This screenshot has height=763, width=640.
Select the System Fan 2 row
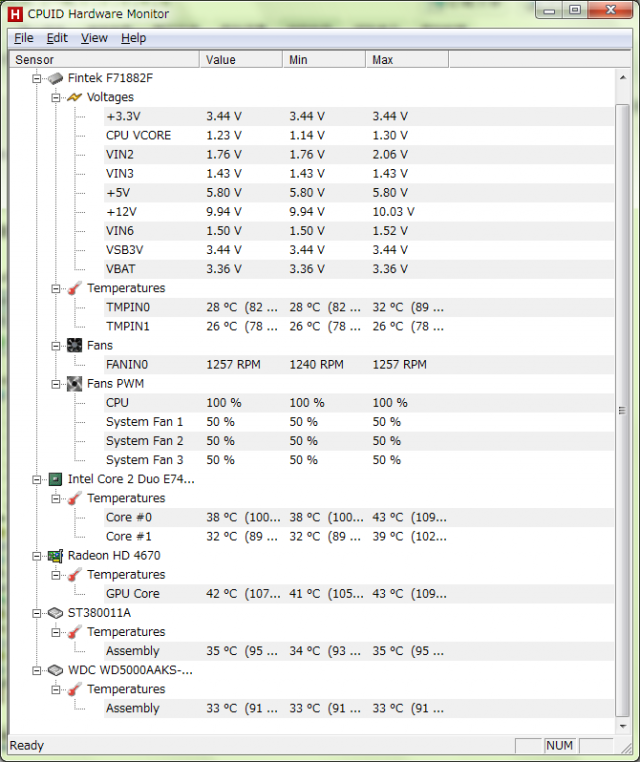pyautogui.click(x=359, y=441)
